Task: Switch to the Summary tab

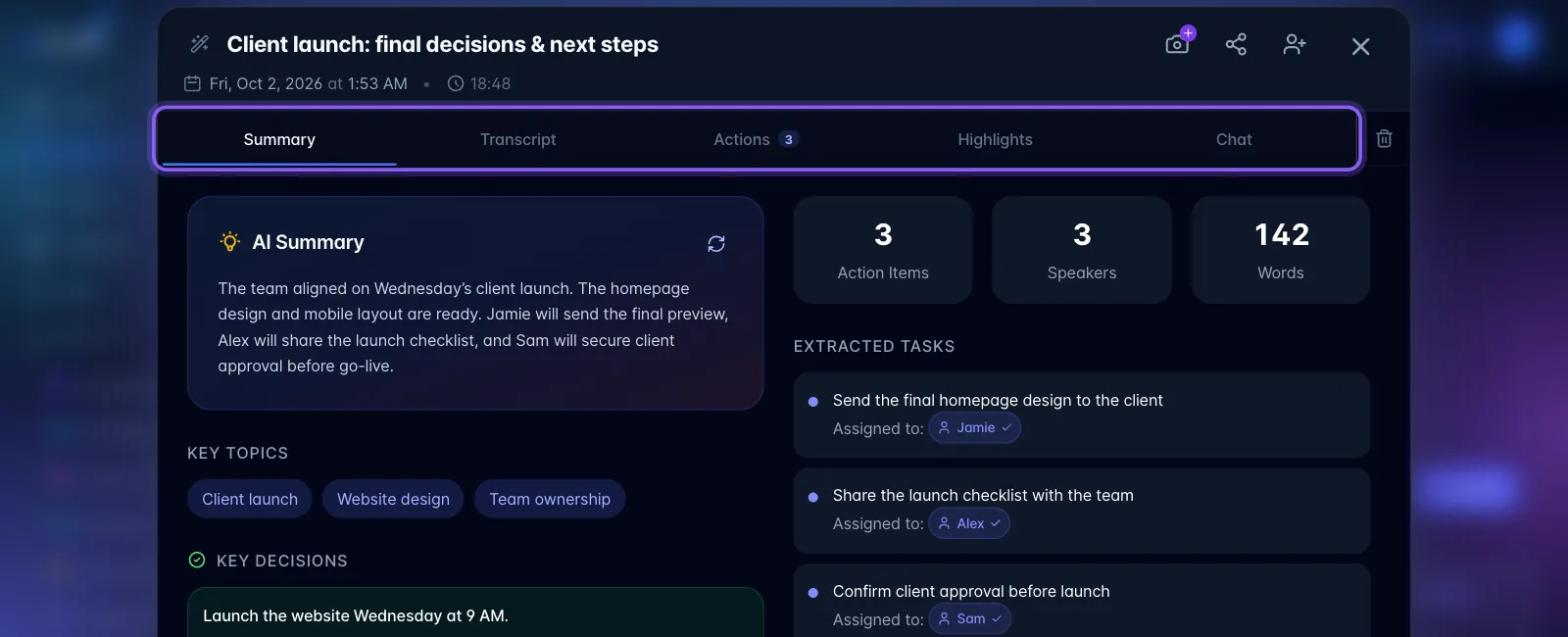Action: [x=279, y=139]
